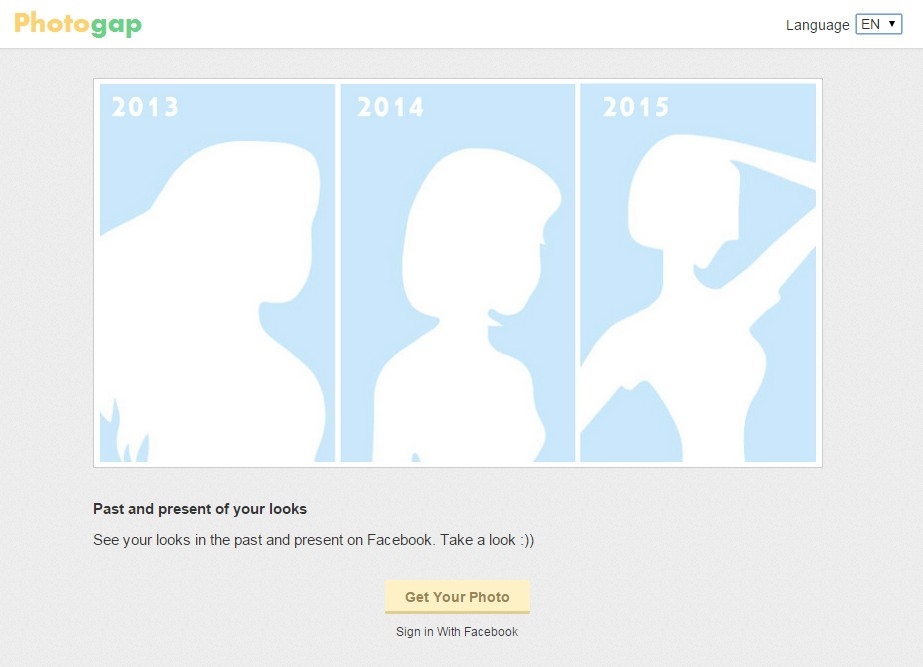The image size is (923, 667).
Task: Click the Photogap logo
Action: tap(78, 24)
